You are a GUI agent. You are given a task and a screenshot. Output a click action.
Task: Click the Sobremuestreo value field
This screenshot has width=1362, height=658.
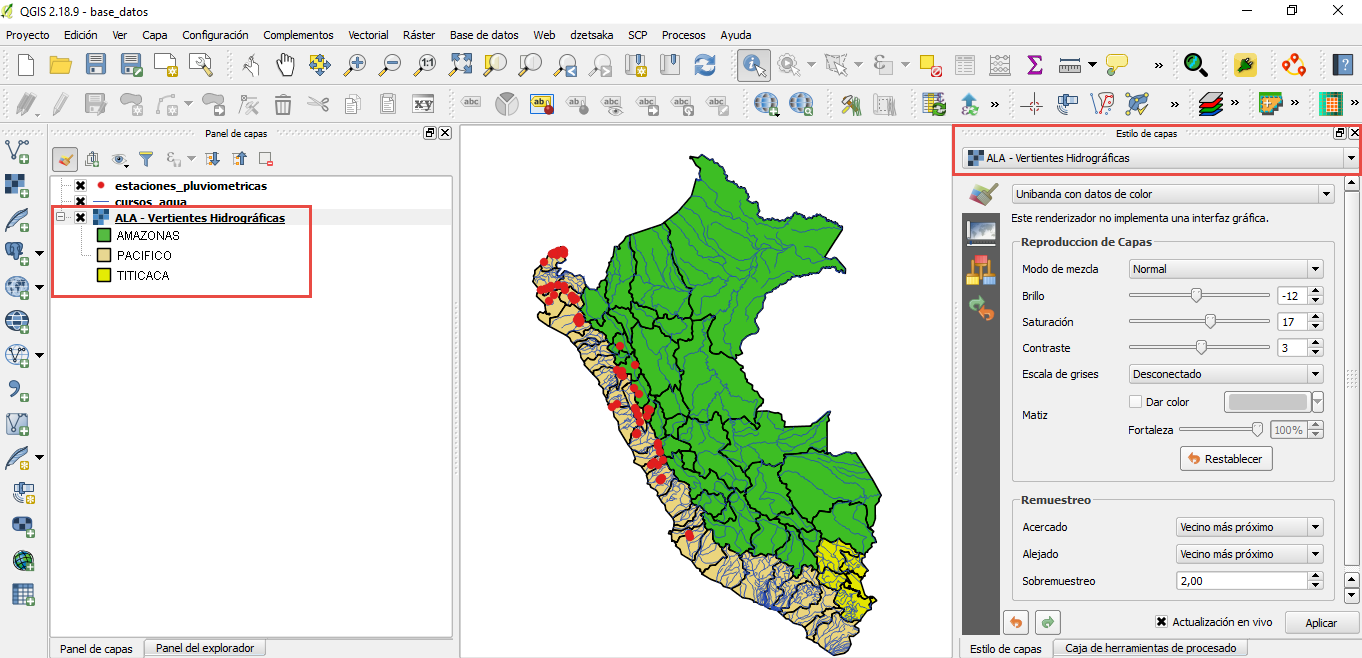1240,580
